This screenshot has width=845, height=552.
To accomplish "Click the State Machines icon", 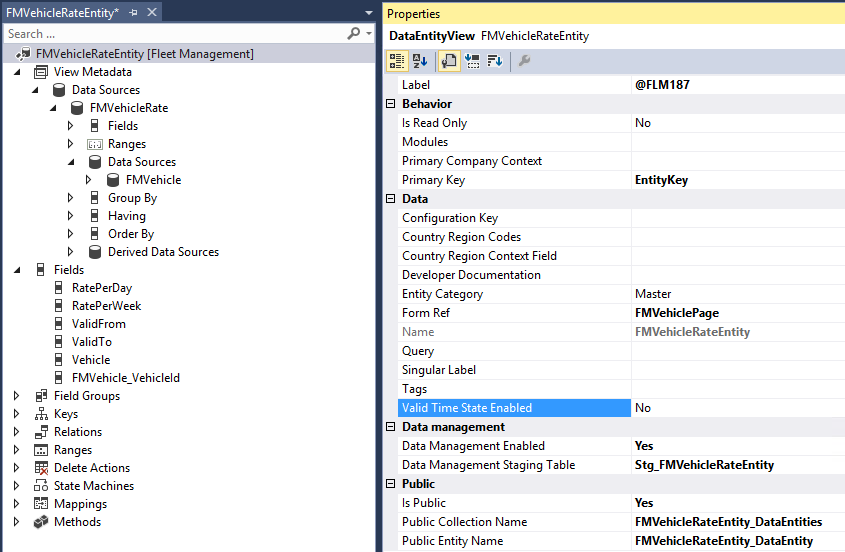I will [41, 486].
